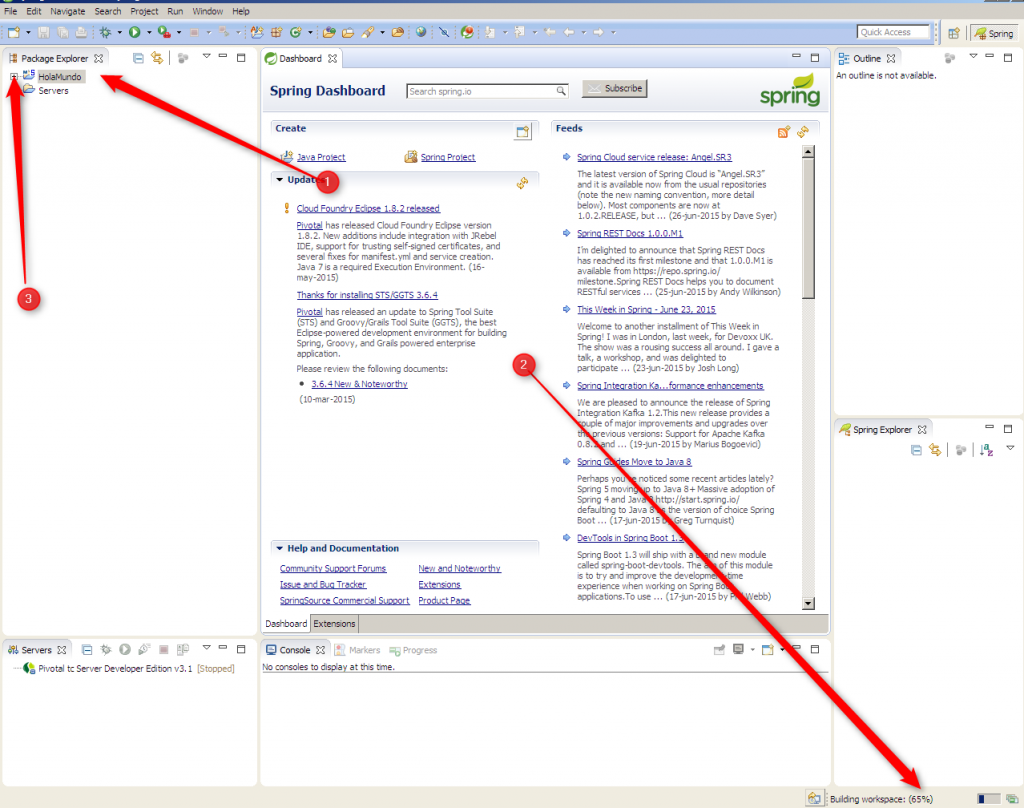Collapse the Updates section on the Dashboard
Screen dimensions: 1024x808
click(x=280, y=179)
